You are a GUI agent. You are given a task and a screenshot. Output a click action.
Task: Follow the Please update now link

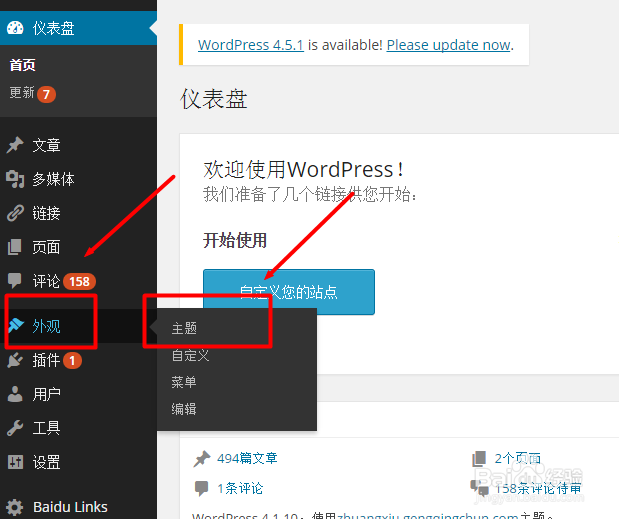pos(448,45)
